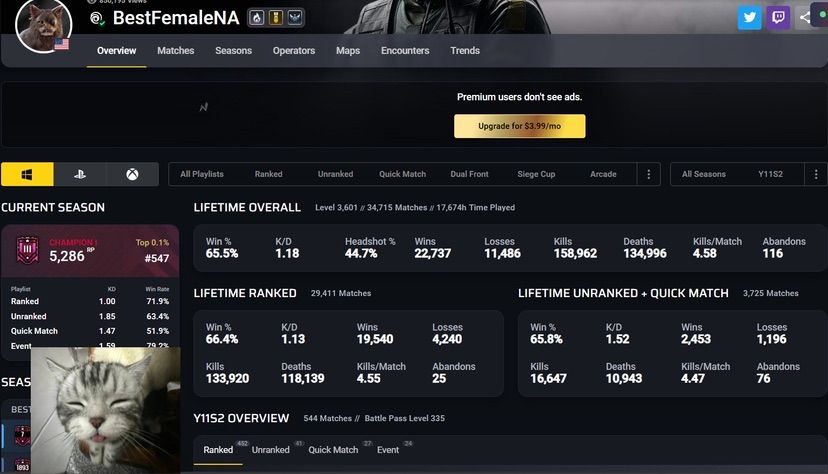Click overall Kills/Match 4.58 stat
828x474 pixels.
click(717, 248)
